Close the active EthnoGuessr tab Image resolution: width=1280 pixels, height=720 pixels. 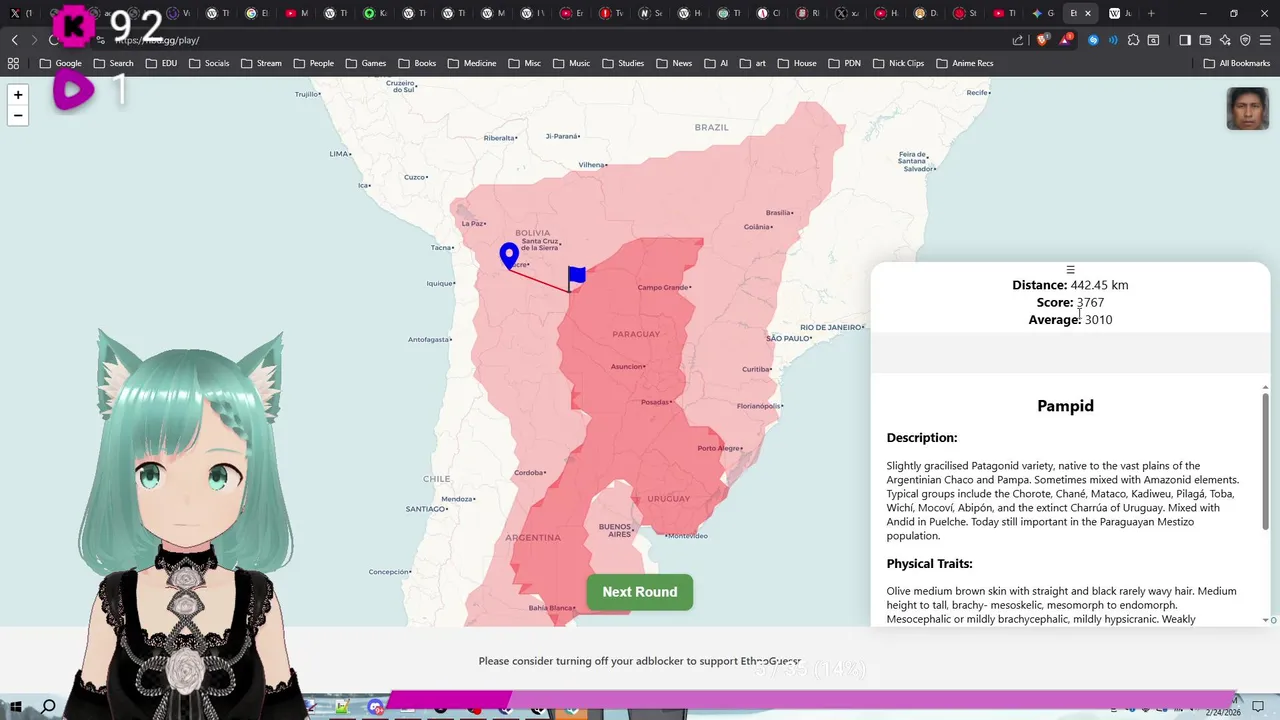click(x=1088, y=13)
